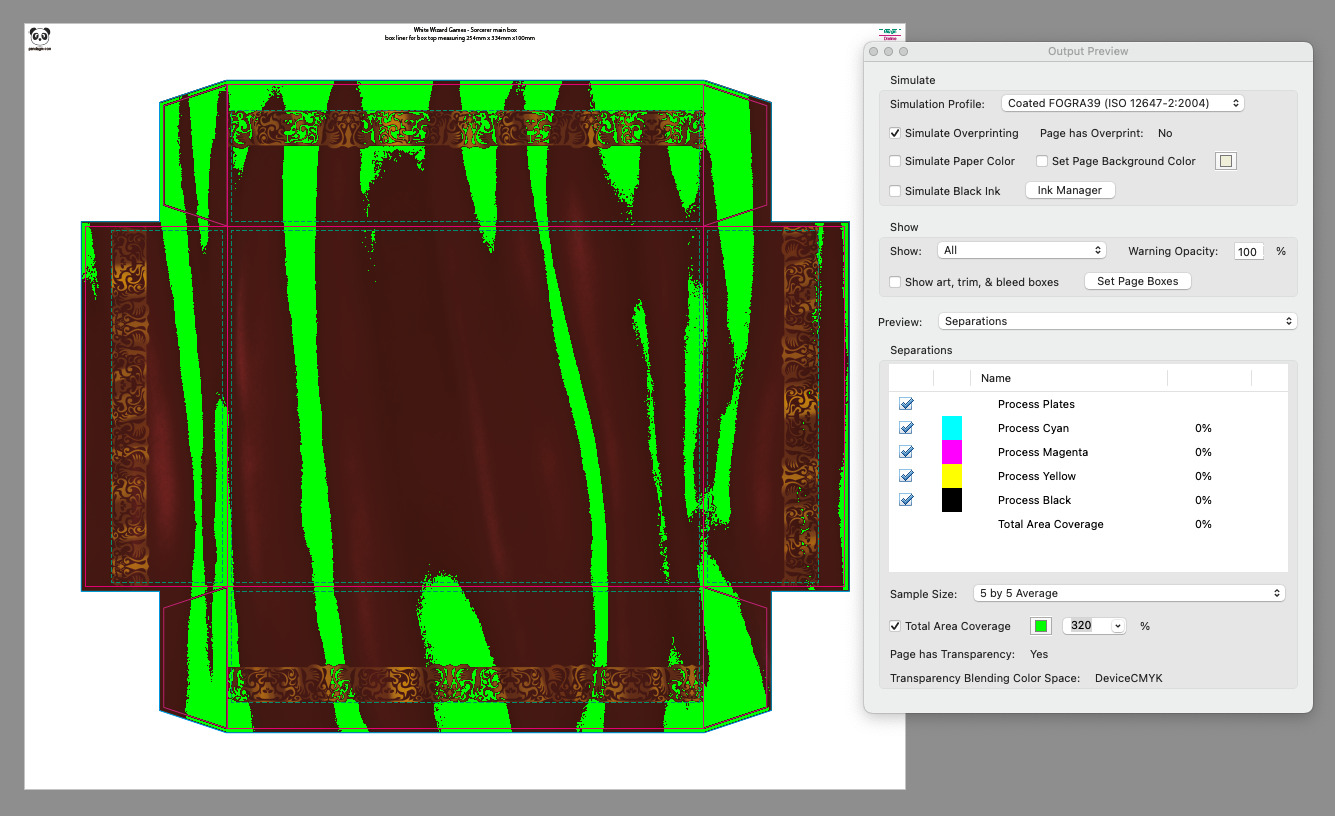Click the panda logo on the page
The image size is (1335, 816).
pyautogui.click(x=40, y=38)
